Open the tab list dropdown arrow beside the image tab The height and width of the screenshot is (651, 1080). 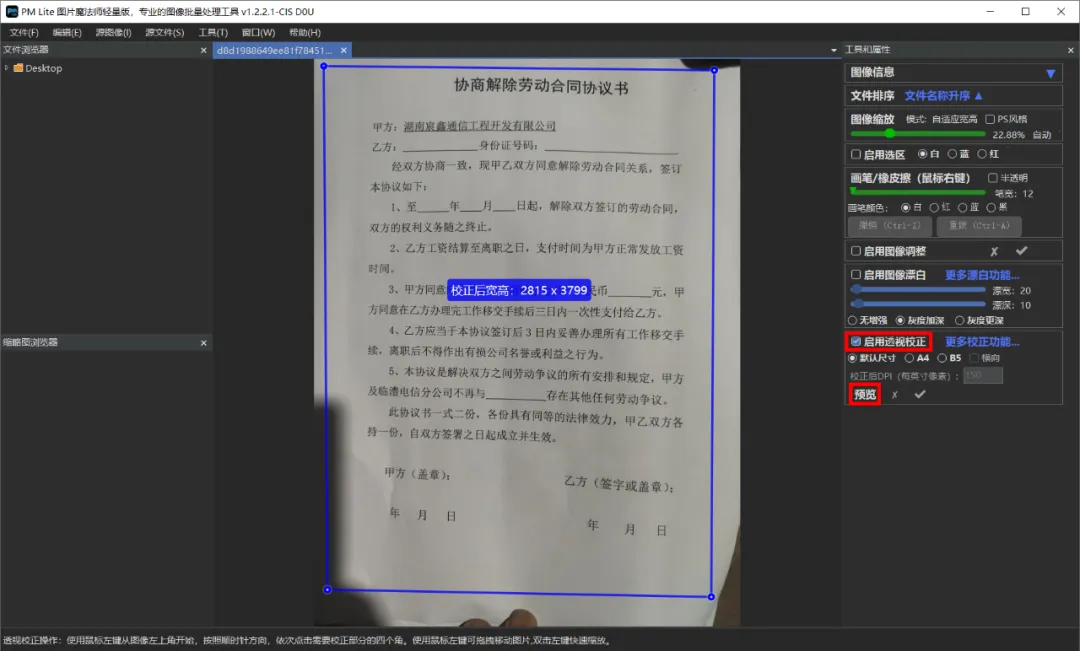[x=833, y=50]
